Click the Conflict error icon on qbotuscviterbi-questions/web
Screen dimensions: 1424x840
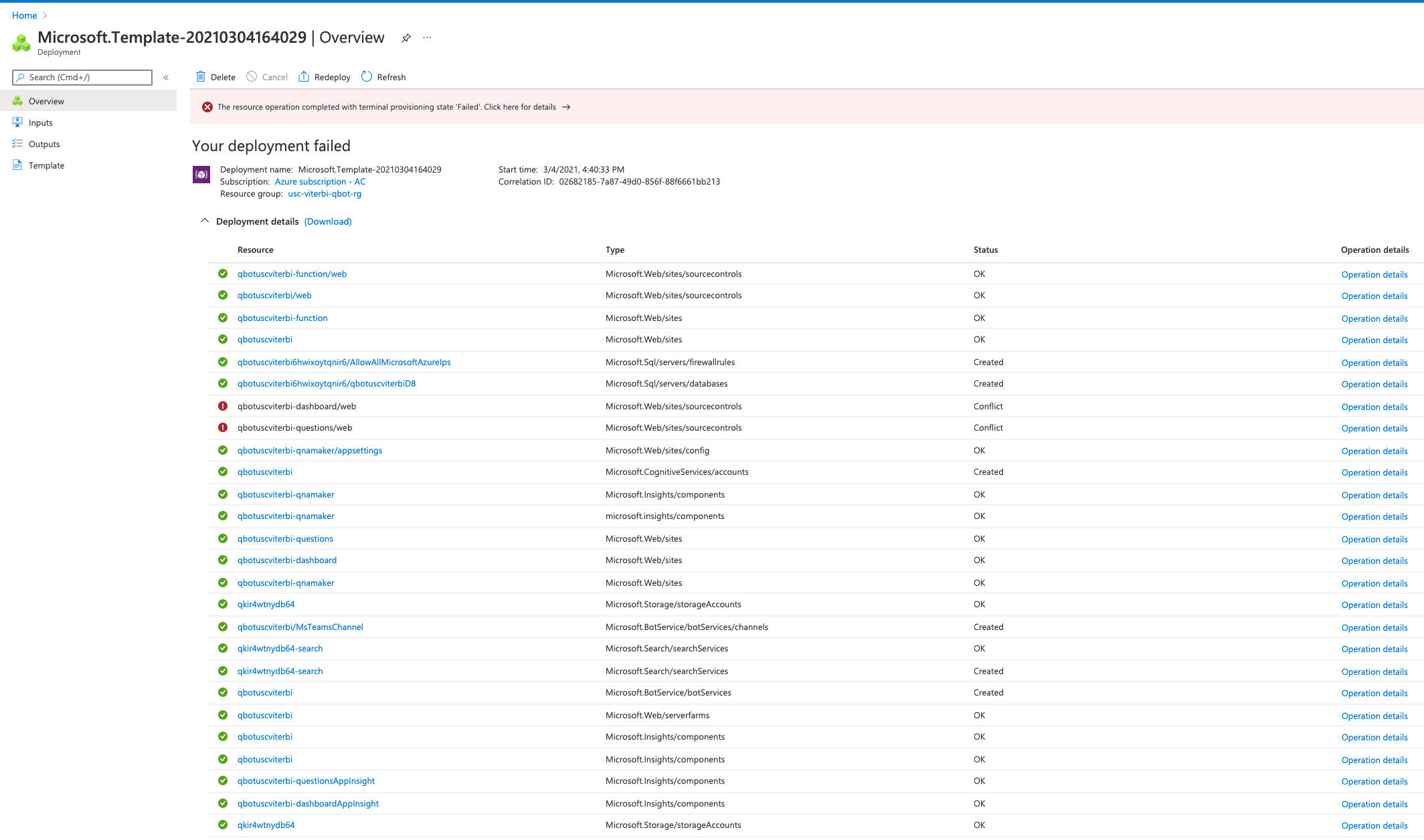(222, 427)
